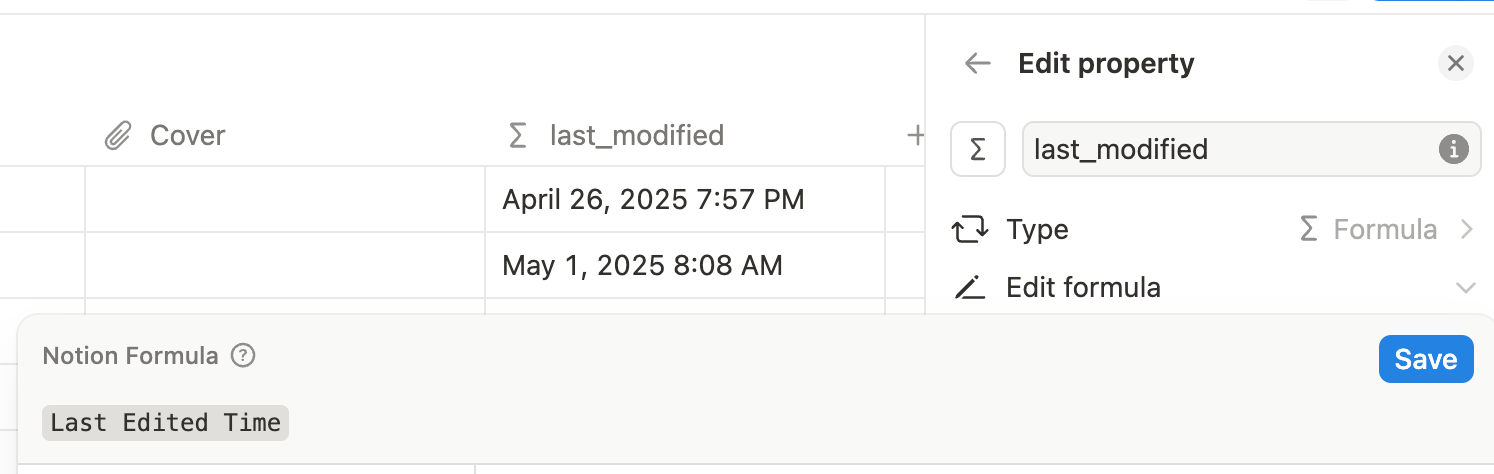The image size is (1494, 474).
Task: Open the Cover column header menu
Action: point(165,135)
